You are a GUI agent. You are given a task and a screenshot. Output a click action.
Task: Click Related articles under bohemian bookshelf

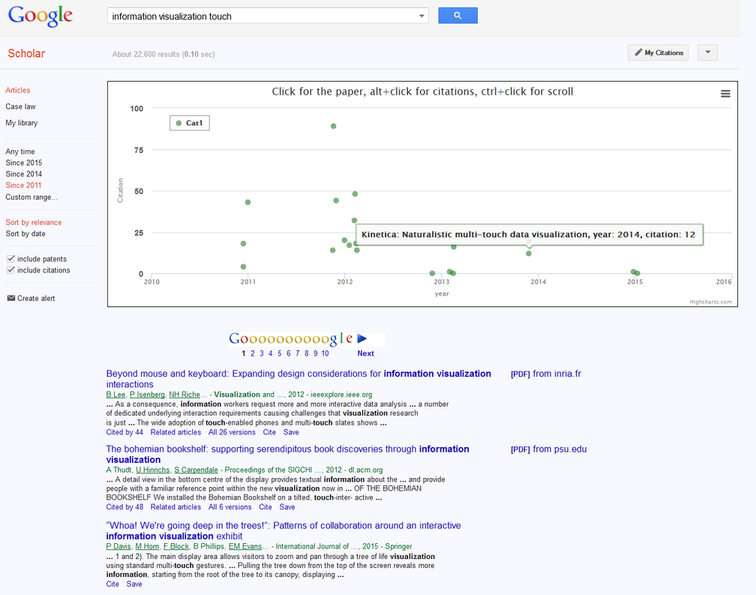(176, 507)
